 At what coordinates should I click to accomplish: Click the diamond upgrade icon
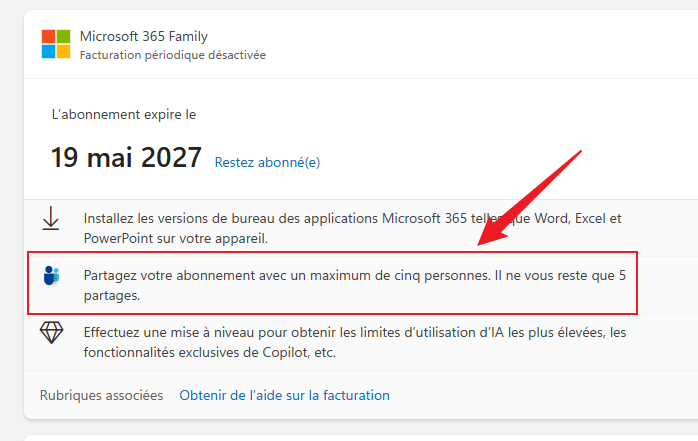[52, 332]
